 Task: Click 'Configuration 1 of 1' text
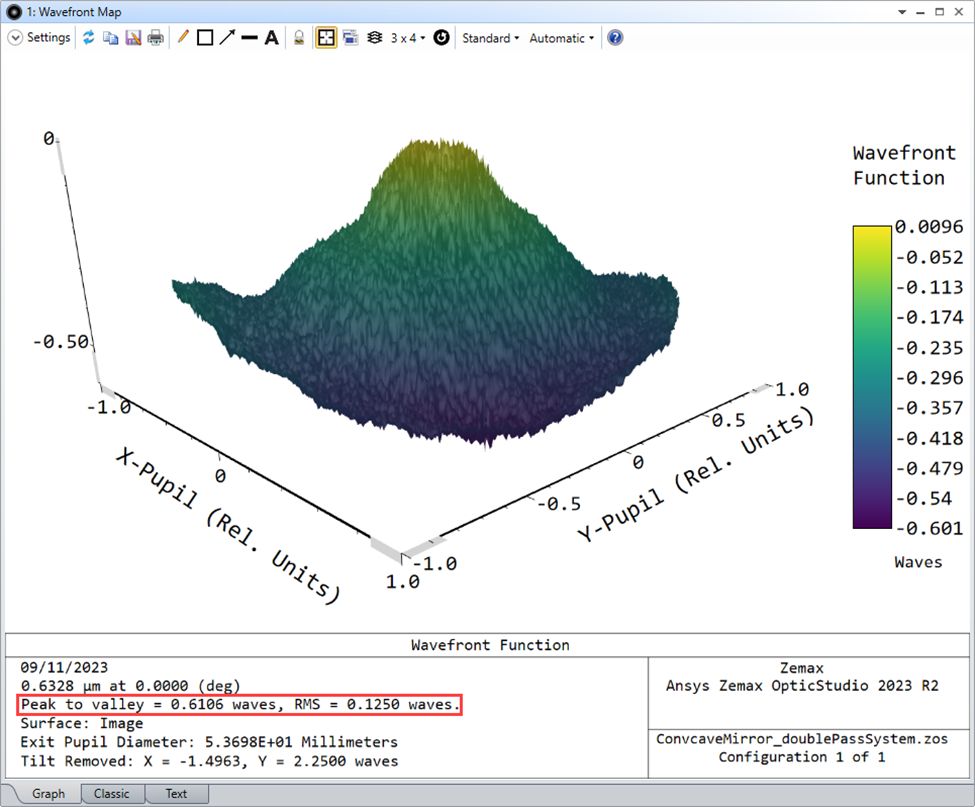pos(802,757)
